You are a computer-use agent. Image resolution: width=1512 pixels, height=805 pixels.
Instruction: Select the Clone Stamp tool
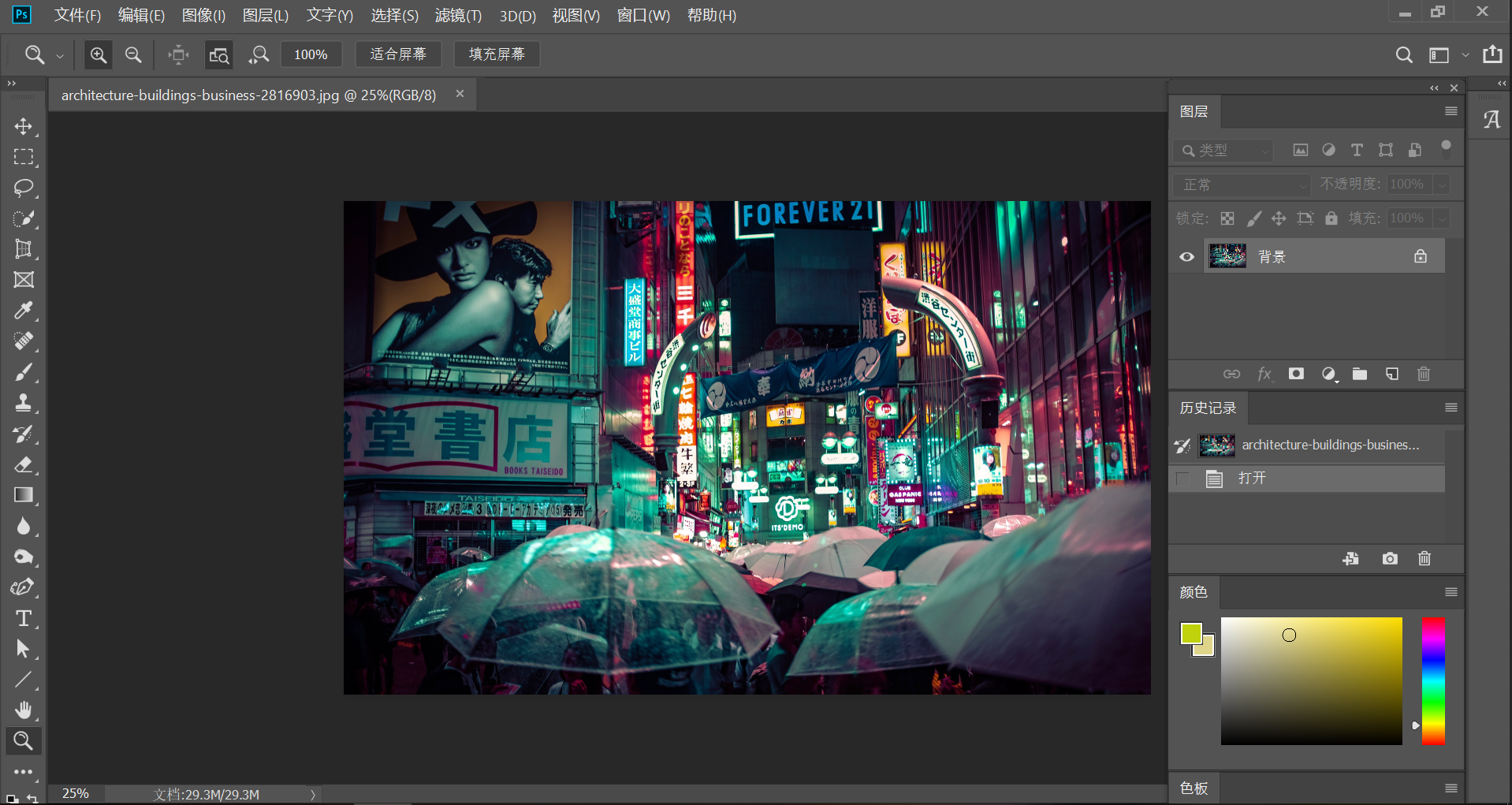[x=24, y=403]
